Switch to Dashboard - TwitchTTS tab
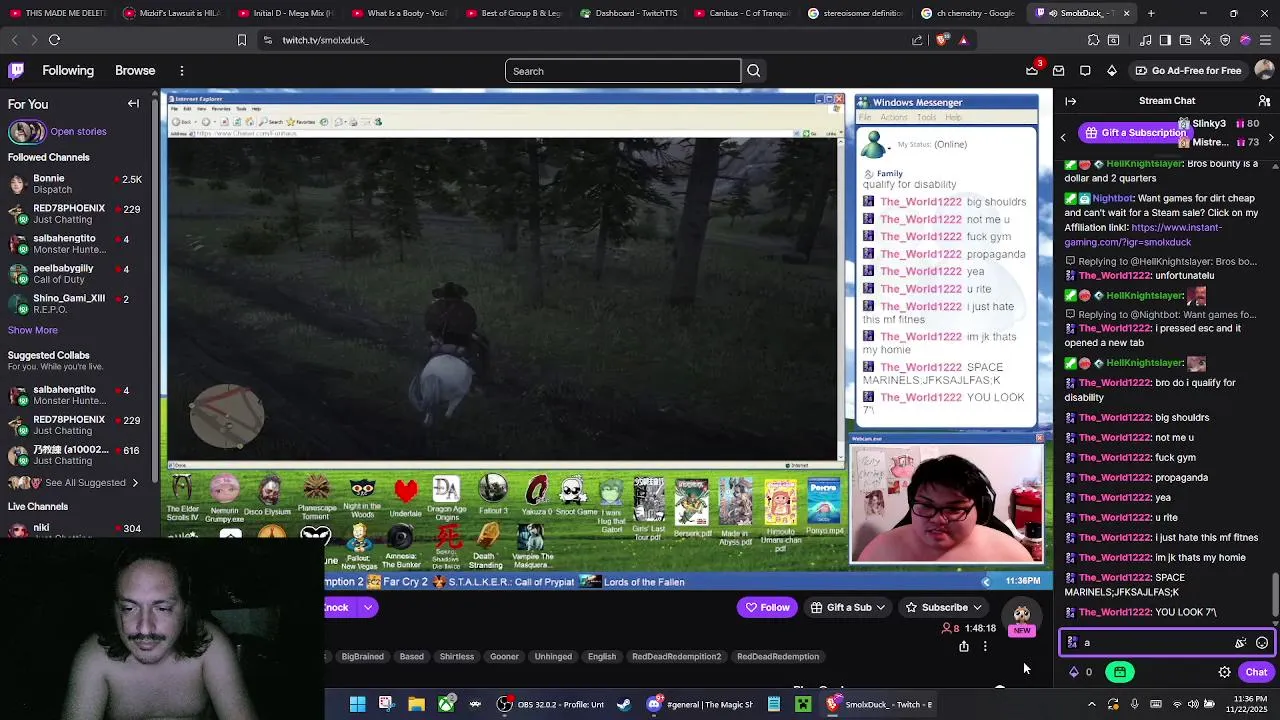The height and width of the screenshot is (720, 1280). [631, 13]
